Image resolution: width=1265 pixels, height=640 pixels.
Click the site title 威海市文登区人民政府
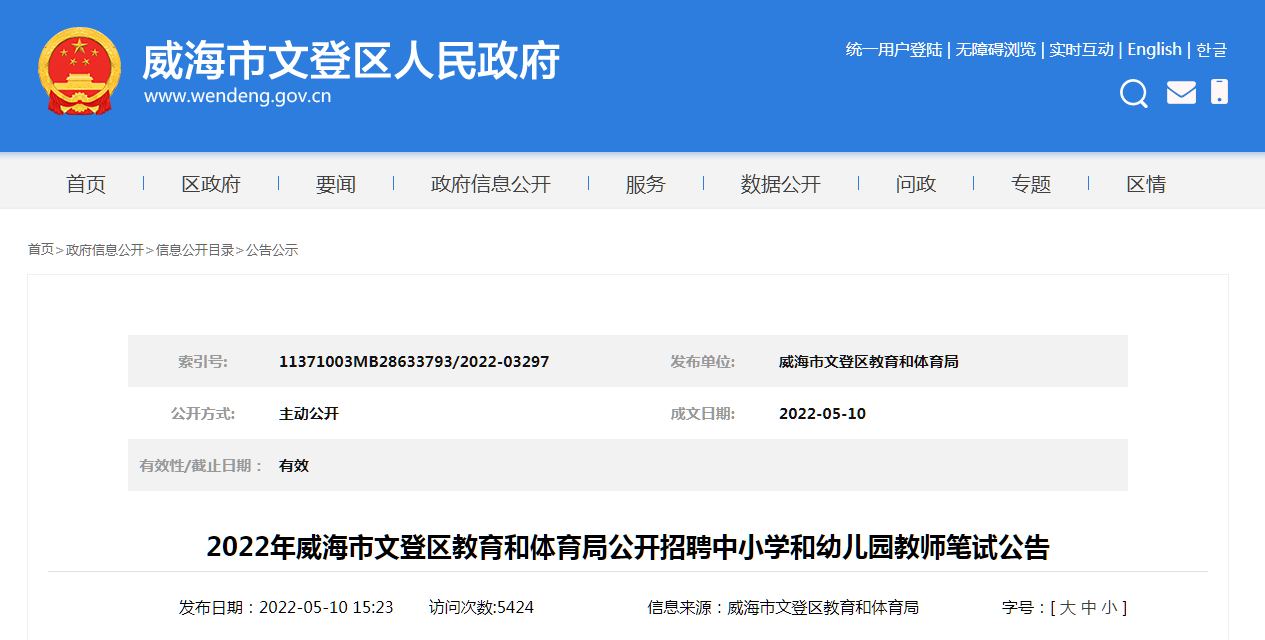(x=351, y=61)
